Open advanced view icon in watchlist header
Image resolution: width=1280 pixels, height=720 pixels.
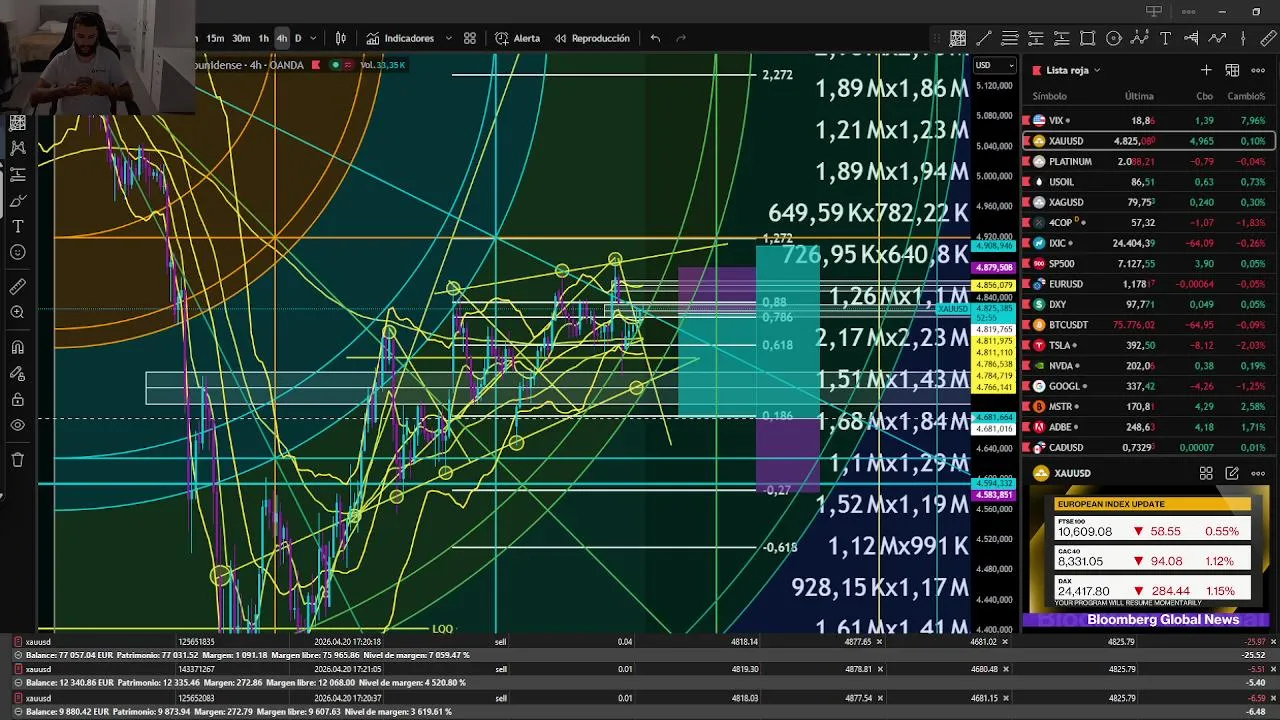[x=1232, y=70]
